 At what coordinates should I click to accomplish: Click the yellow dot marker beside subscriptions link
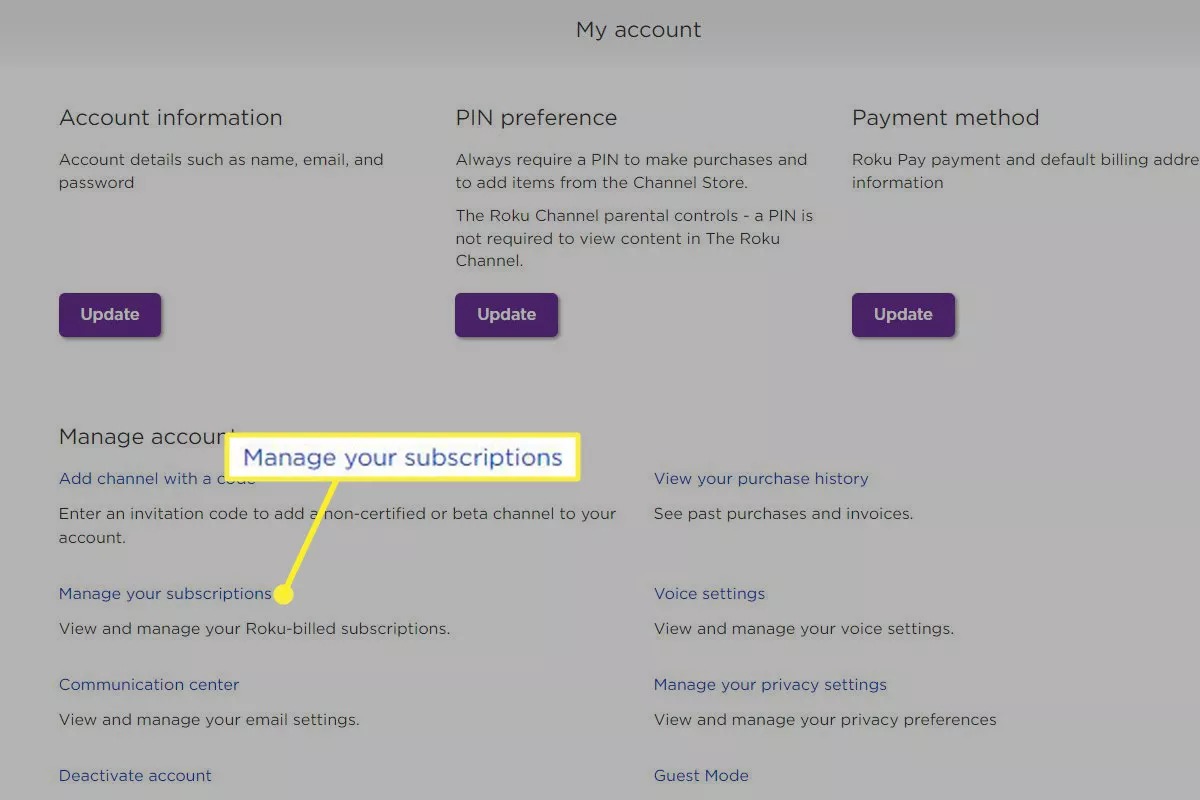284,595
